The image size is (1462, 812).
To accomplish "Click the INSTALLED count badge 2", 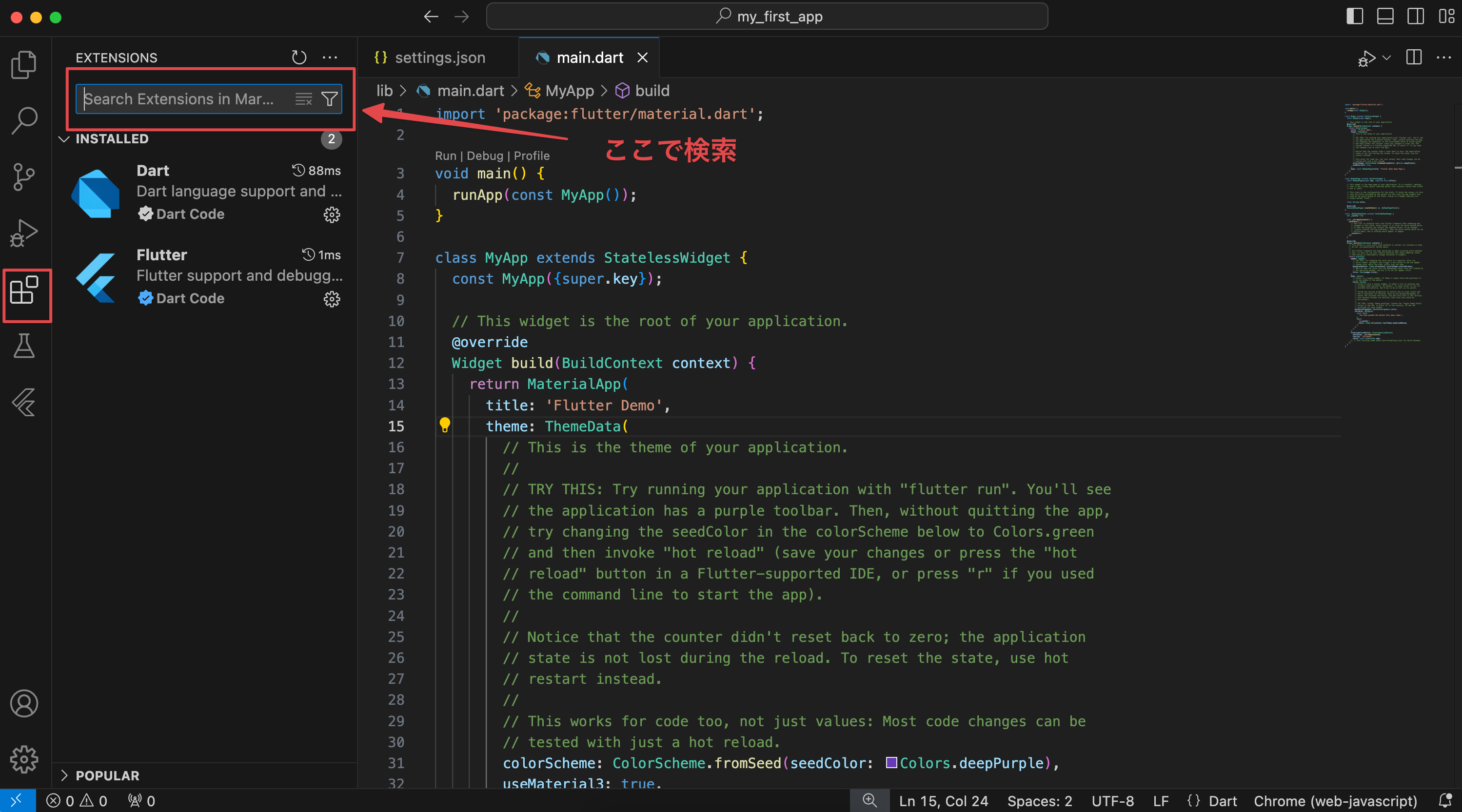I will (332, 139).
